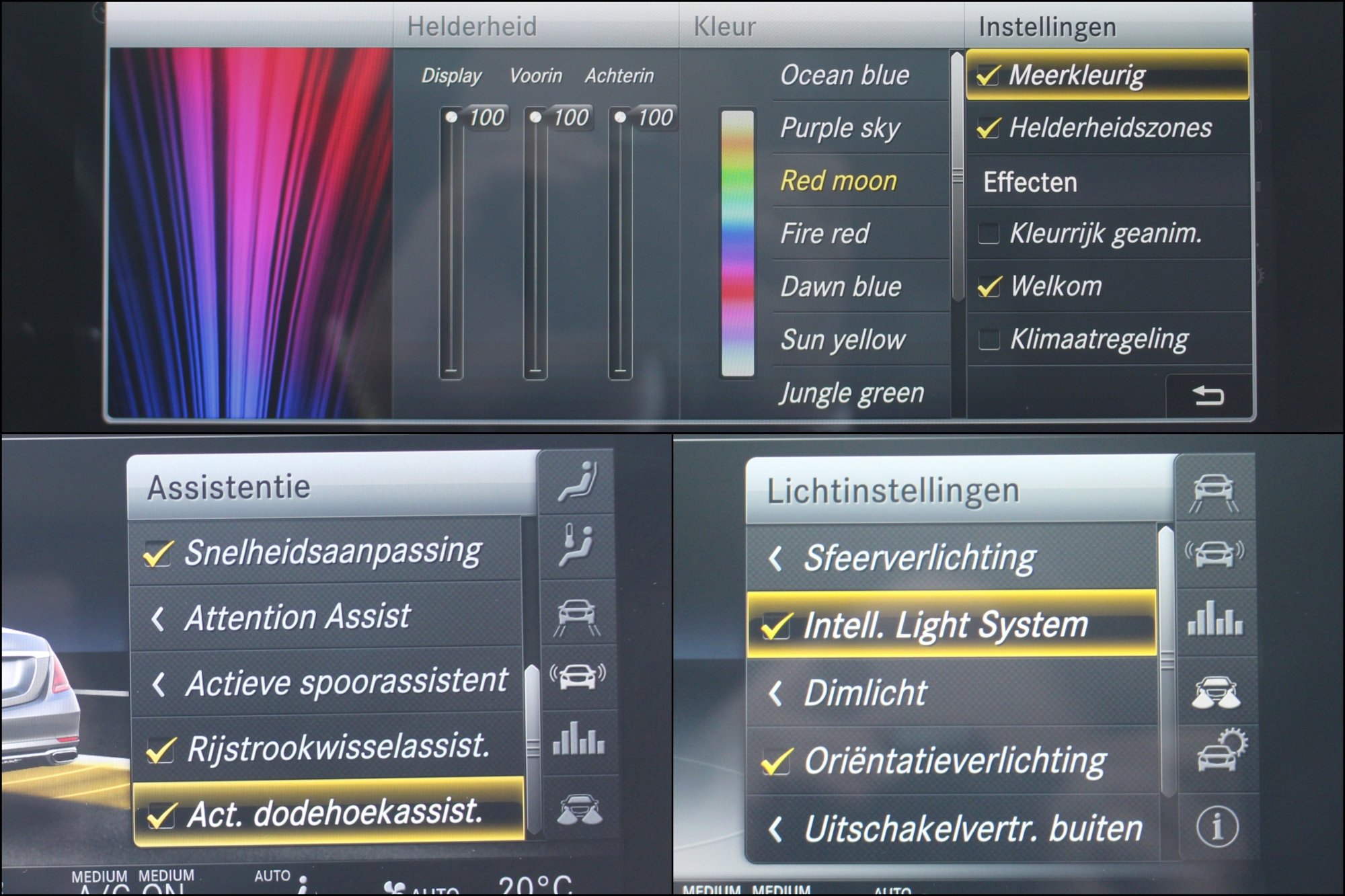Tap the info icon in the Lichtinstellingen sidebar
Screen dimensions: 1345x896
1217,826
